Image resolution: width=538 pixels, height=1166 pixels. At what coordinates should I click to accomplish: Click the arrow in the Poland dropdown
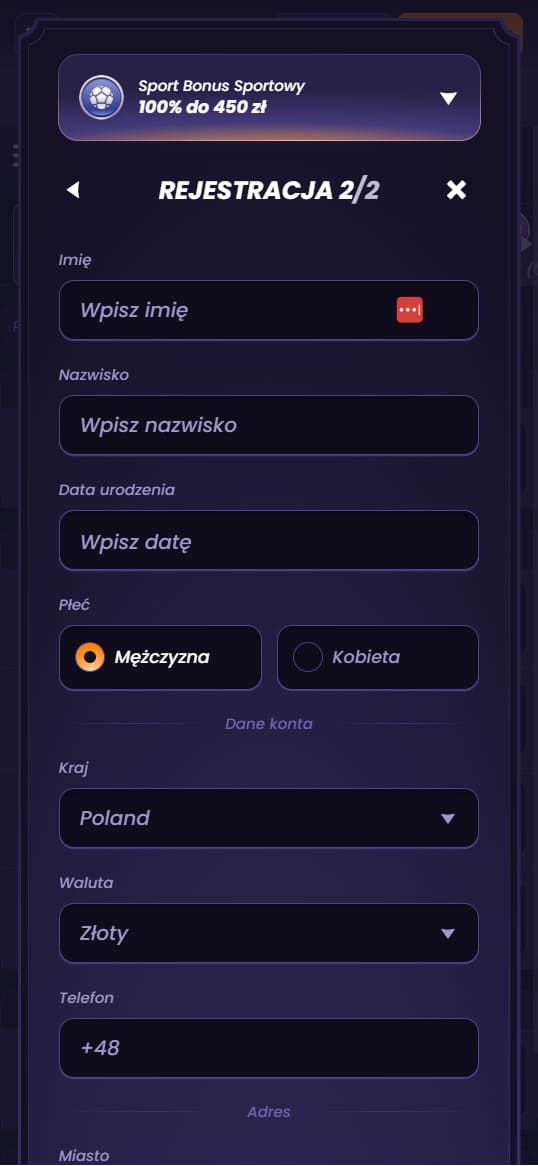point(448,819)
